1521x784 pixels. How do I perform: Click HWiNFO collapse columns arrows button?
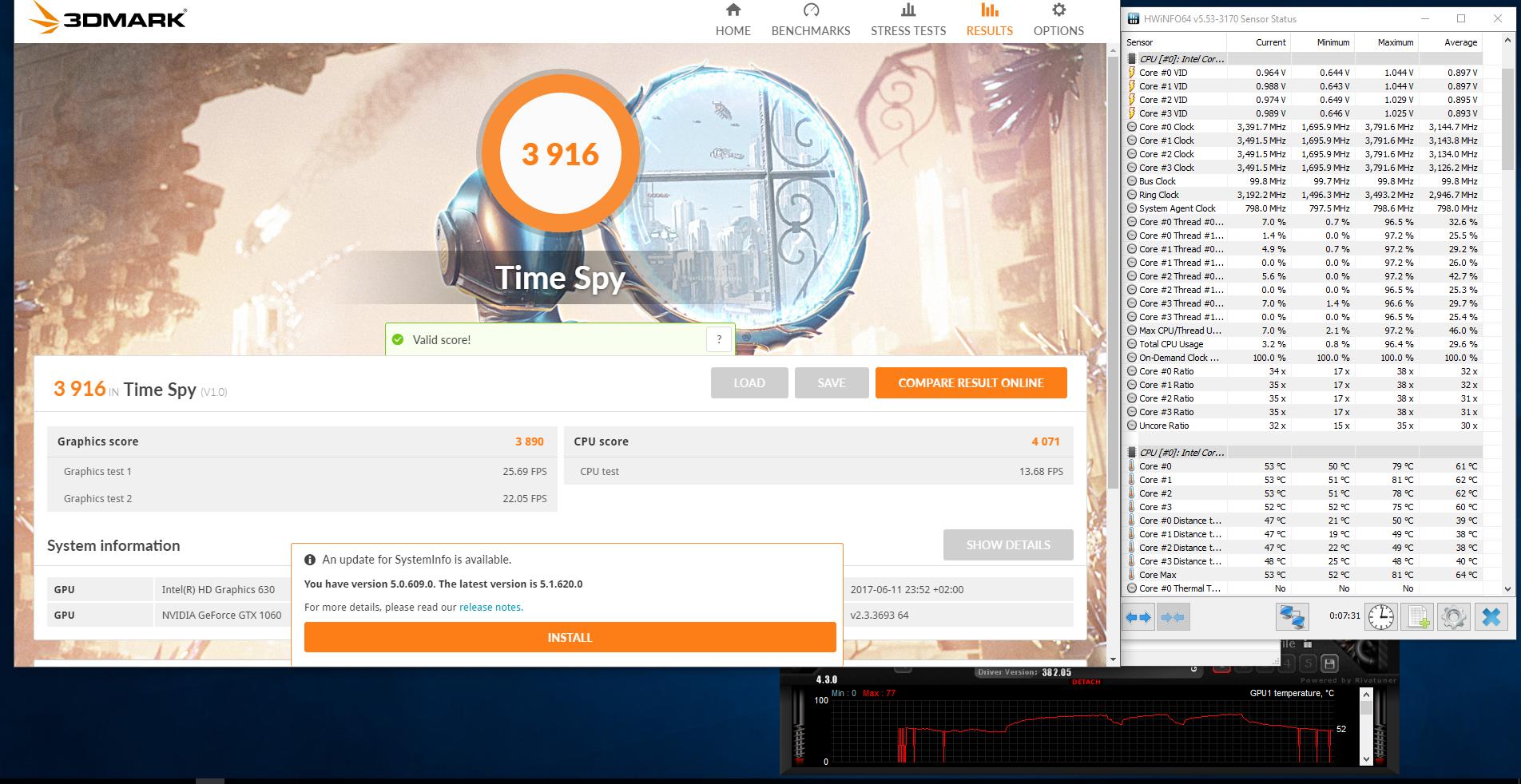[1173, 617]
